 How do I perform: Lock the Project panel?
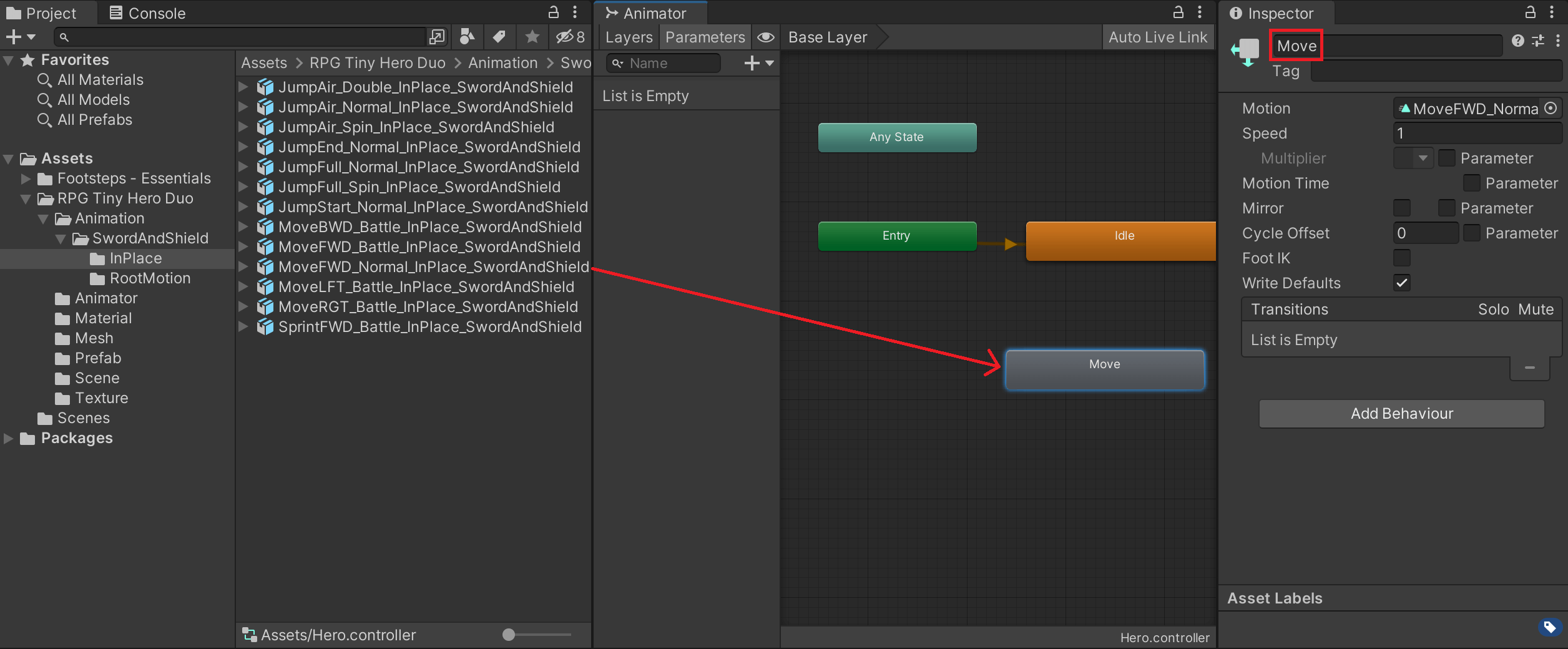point(553,12)
